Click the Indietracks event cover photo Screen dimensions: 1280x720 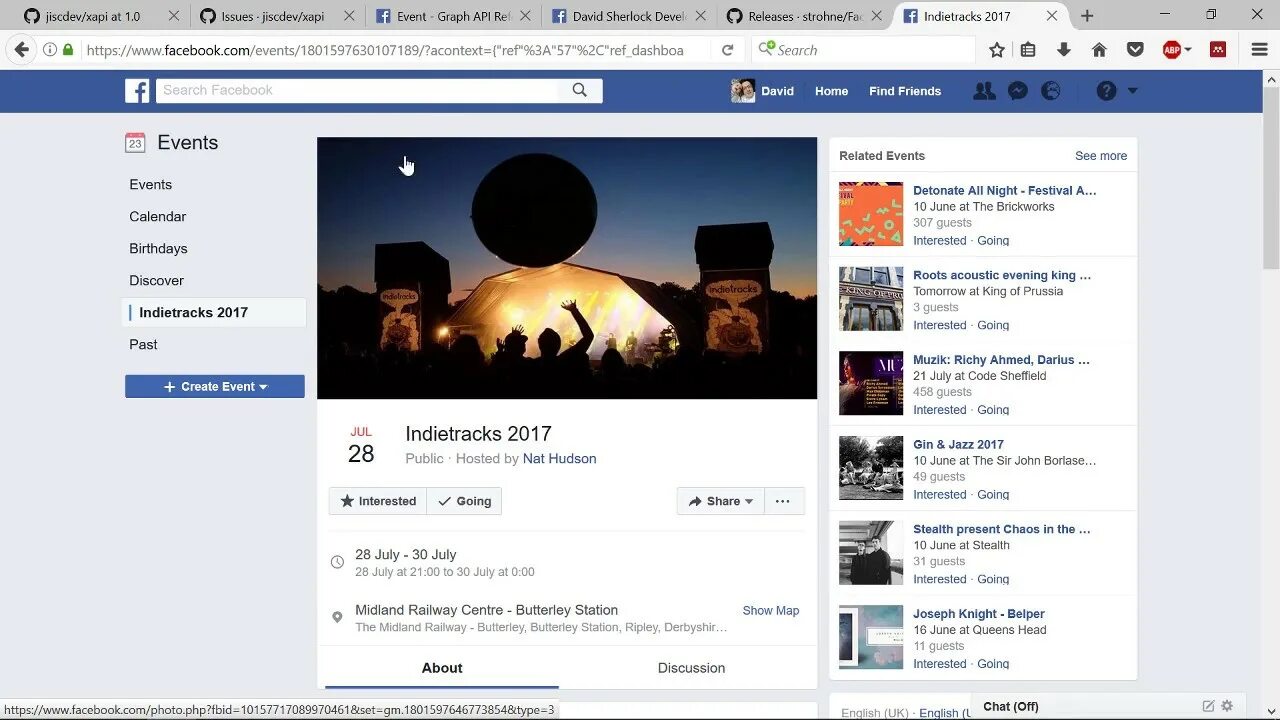pyautogui.click(x=567, y=268)
